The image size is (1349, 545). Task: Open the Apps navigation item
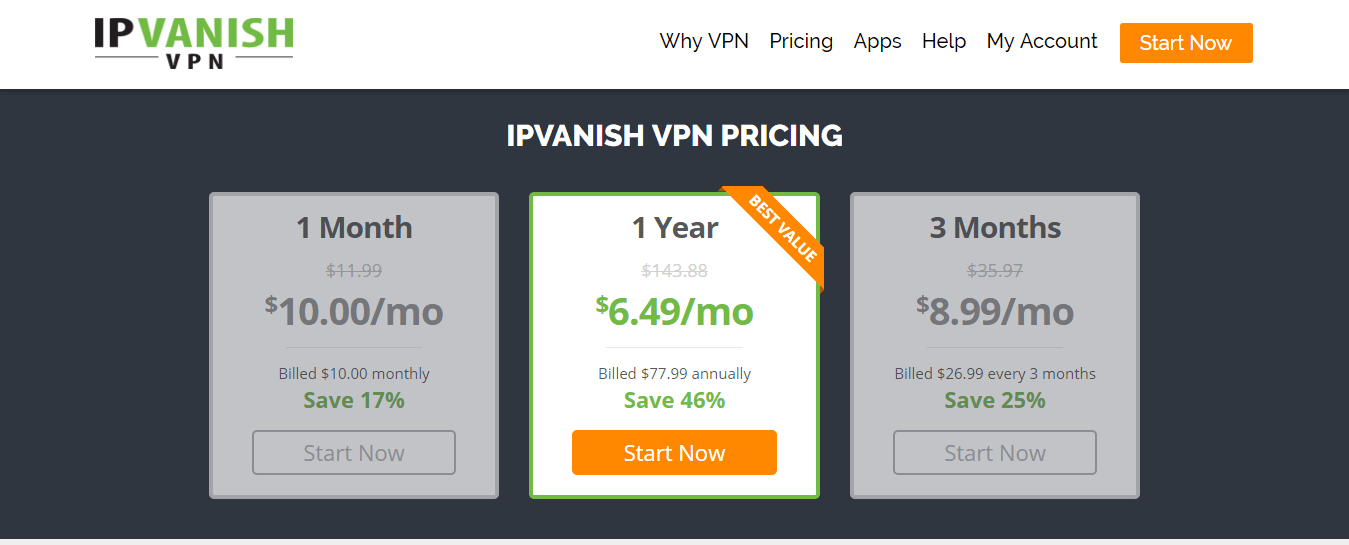(x=877, y=41)
